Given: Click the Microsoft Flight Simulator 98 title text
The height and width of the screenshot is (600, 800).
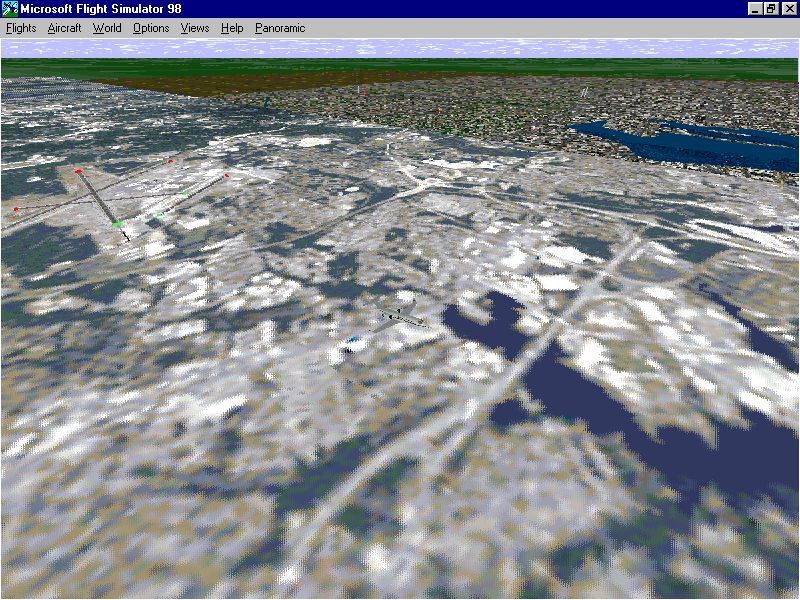Looking at the screenshot, I should [101, 9].
